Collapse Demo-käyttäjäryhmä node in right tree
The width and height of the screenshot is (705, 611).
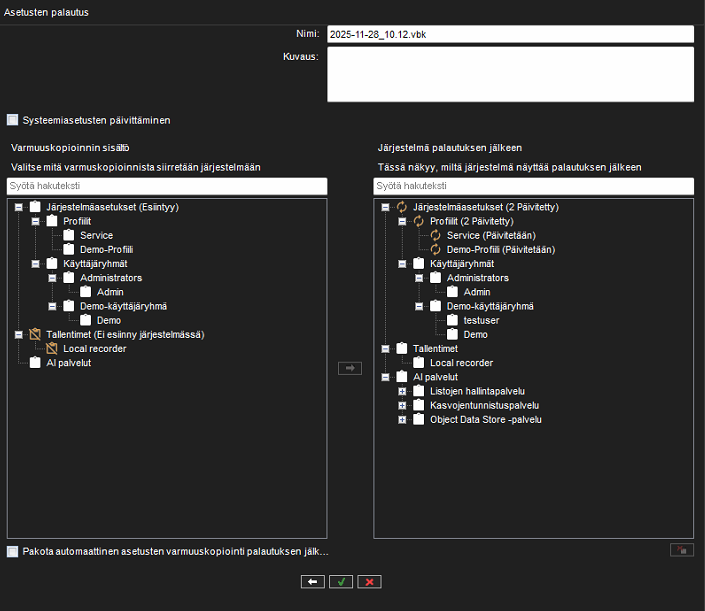(x=419, y=306)
